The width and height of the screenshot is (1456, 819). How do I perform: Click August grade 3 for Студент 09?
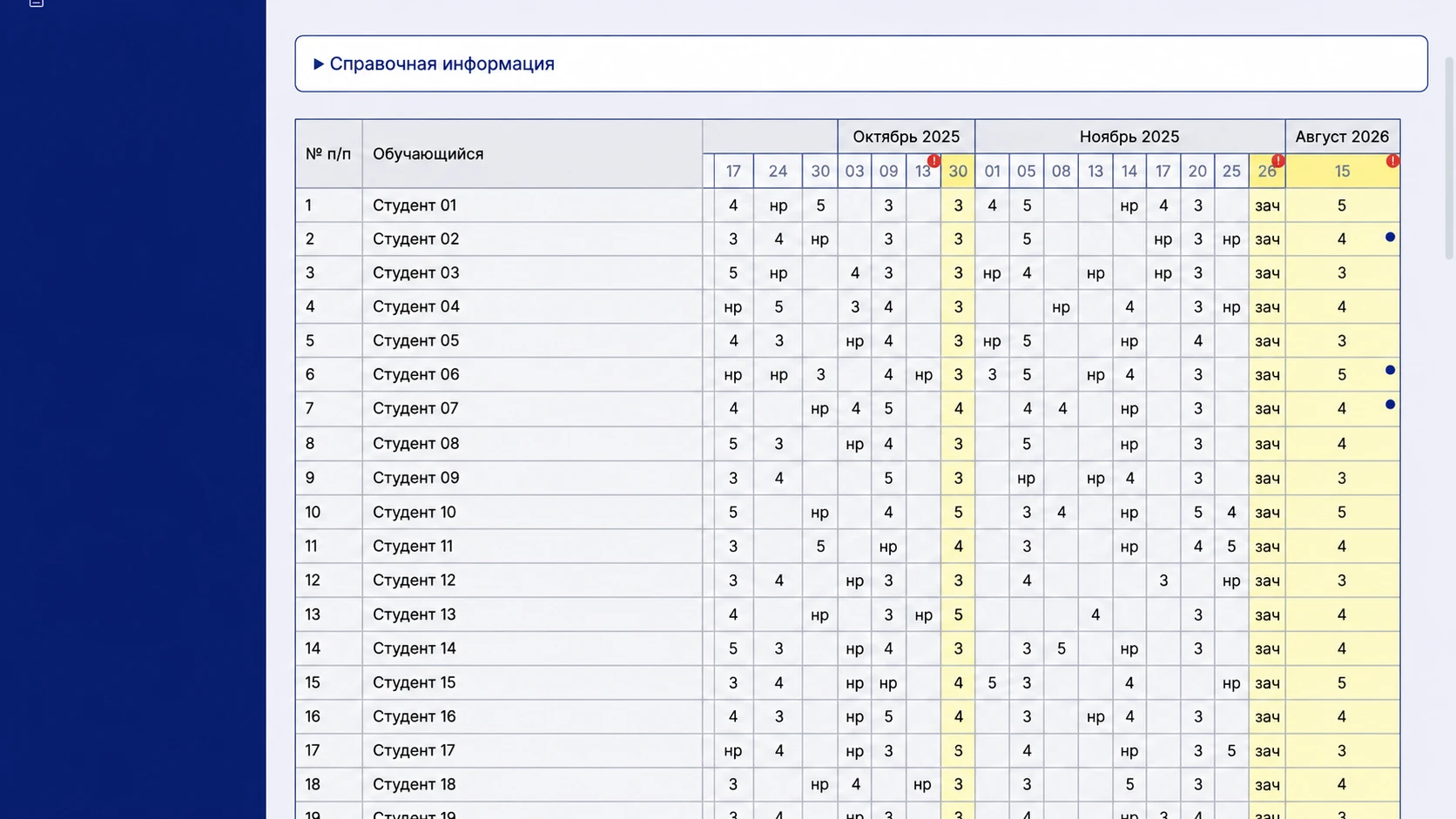pos(1342,478)
